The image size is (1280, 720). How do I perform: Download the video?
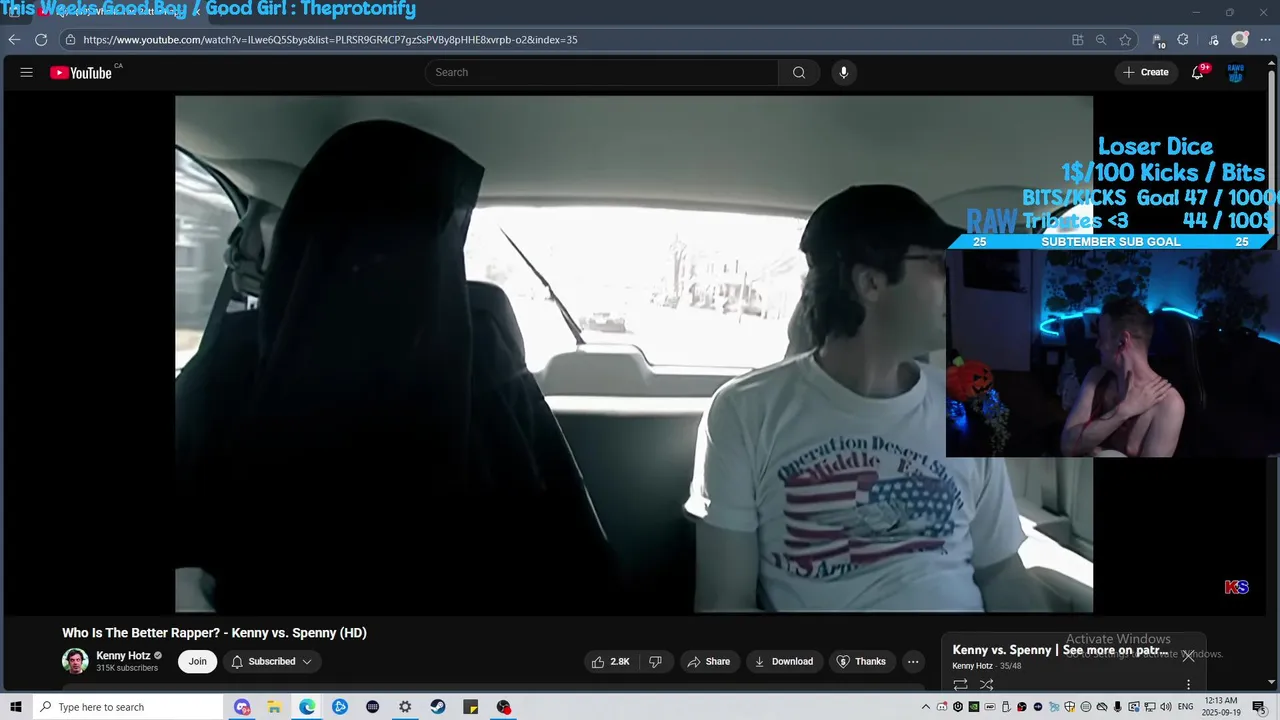(x=783, y=661)
